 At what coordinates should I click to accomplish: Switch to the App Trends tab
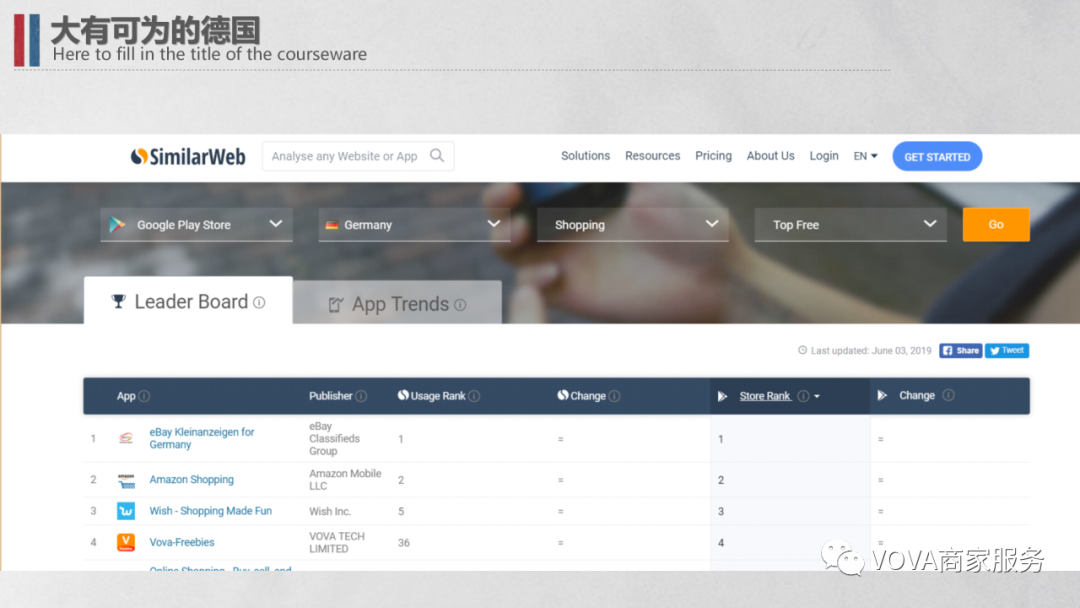tap(397, 303)
